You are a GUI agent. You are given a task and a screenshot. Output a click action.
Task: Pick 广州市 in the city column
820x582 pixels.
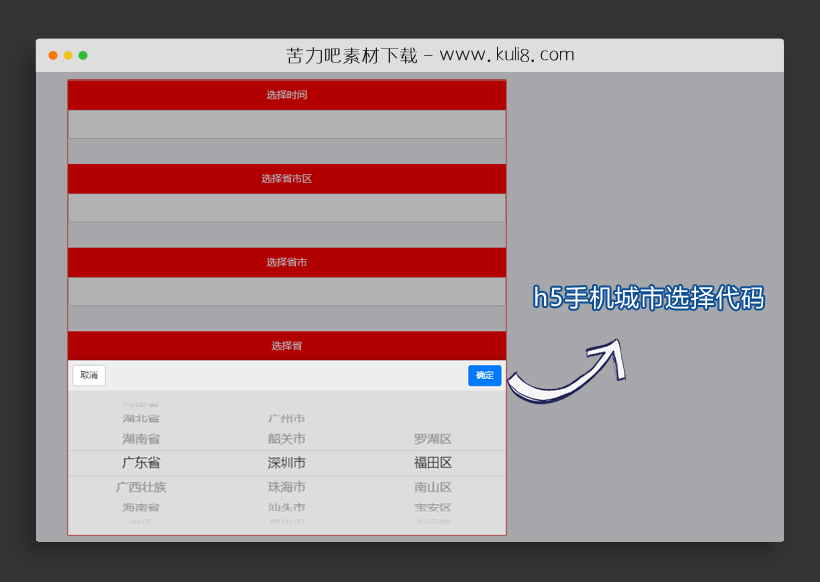(x=285, y=417)
